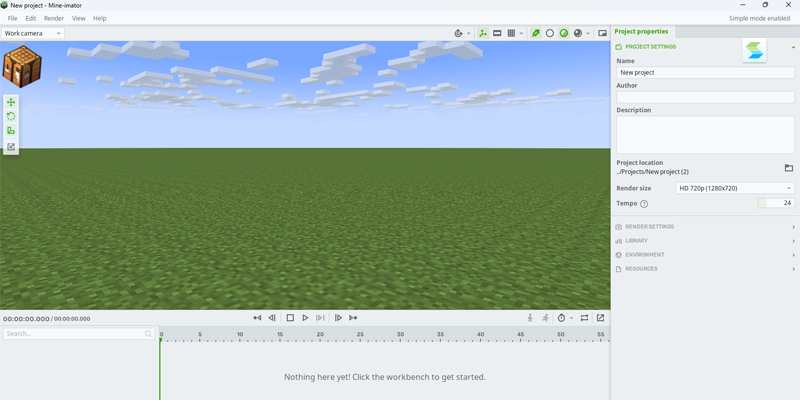
Task: Click the workbench crafting table icon
Action: [21, 66]
